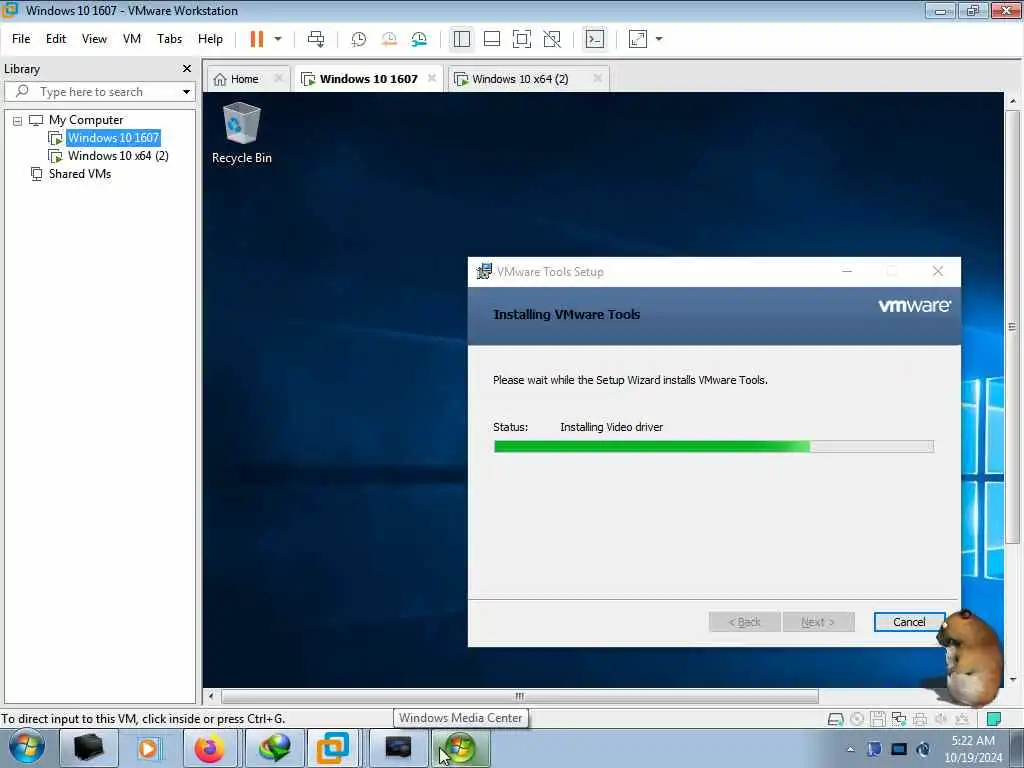The height and width of the screenshot is (768, 1024).
Task: Open the Edit menu
Action: (x=56, y=39)
